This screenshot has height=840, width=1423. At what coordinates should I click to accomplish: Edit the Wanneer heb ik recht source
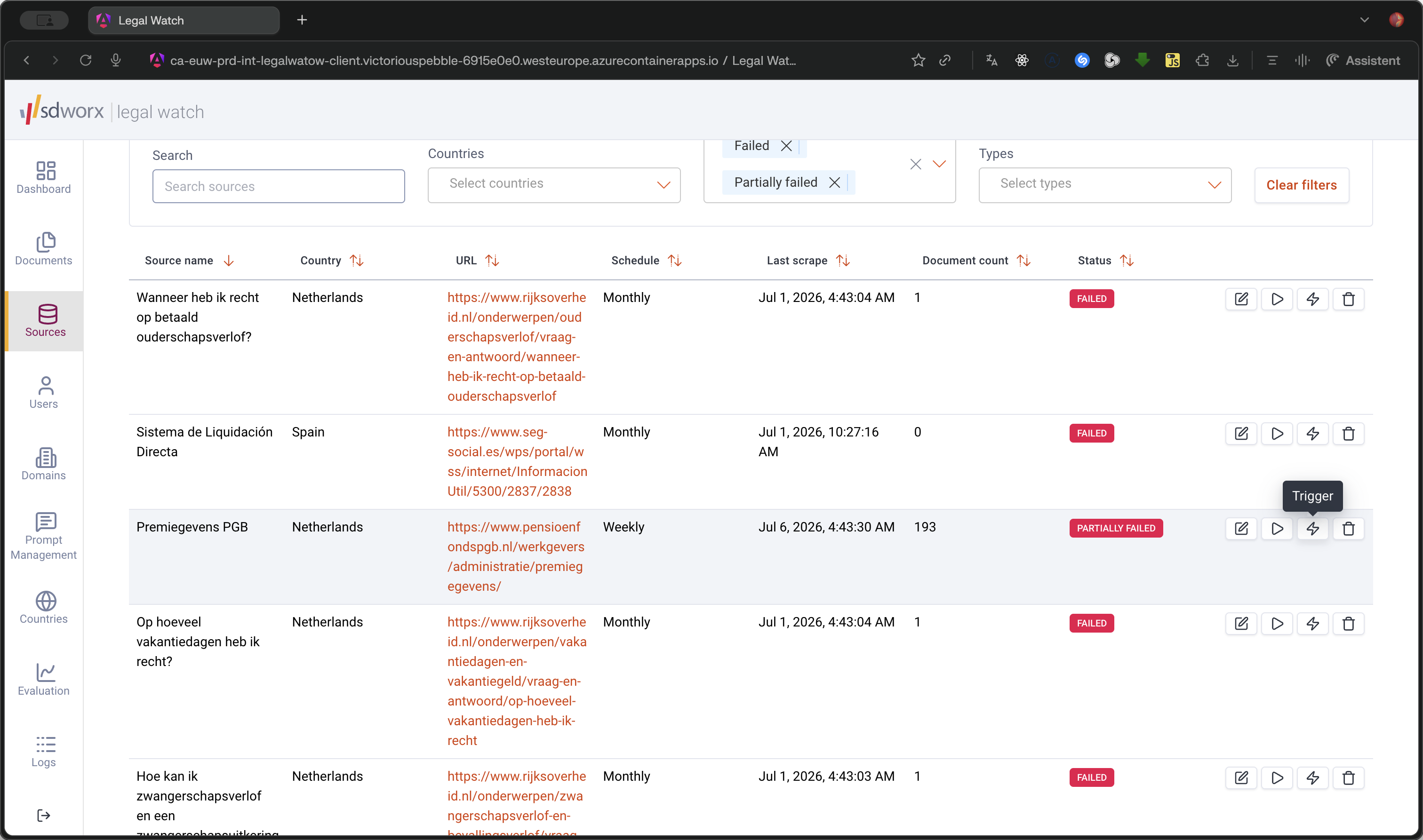[x=1241, y=299]
